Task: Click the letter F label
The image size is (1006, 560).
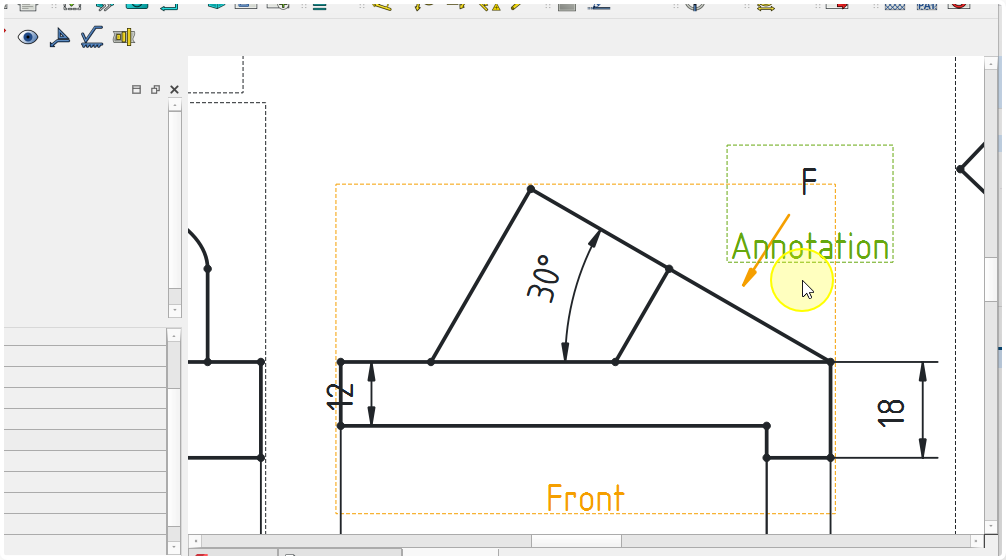Action: 809,182
